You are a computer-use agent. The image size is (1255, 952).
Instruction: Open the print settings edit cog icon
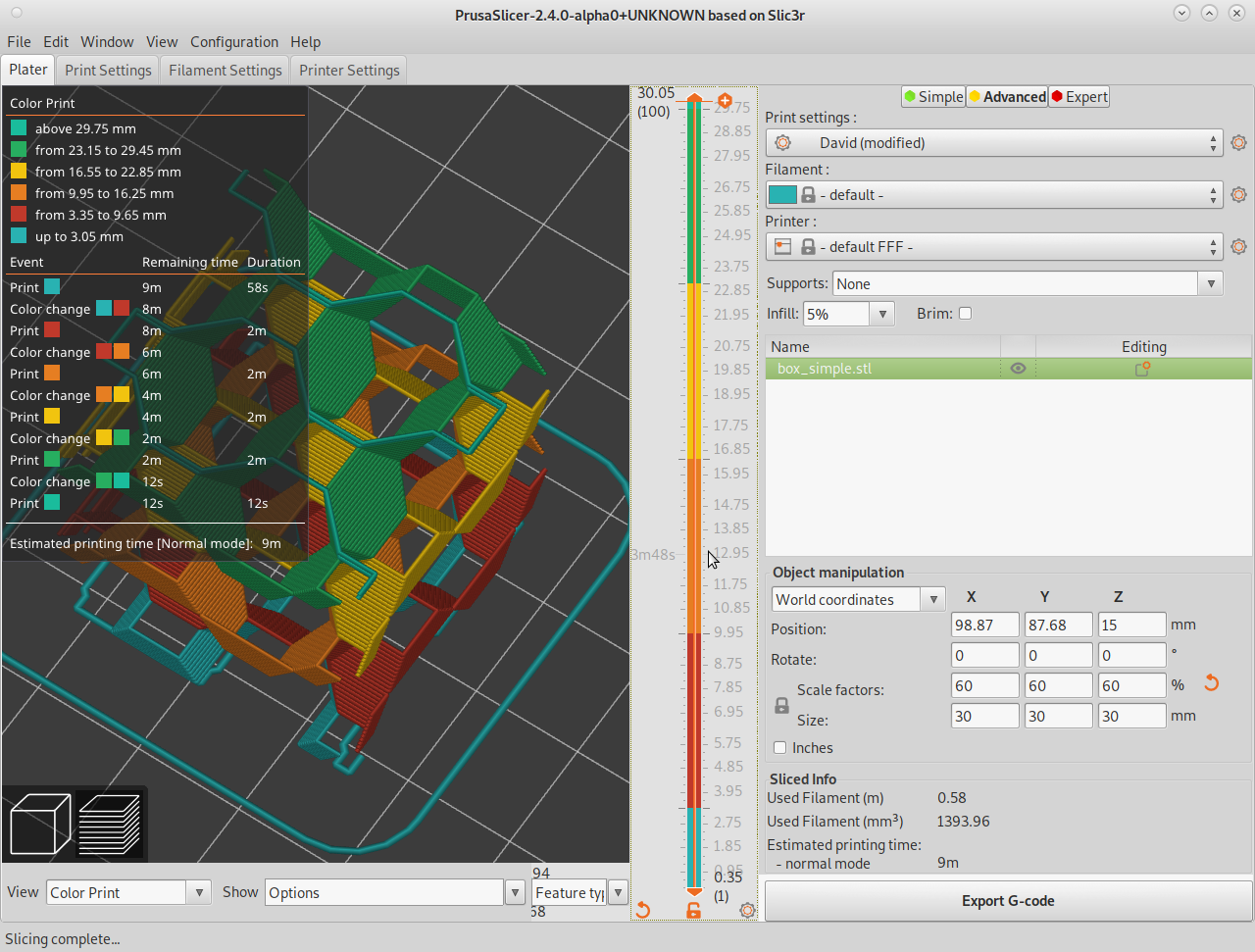(1238, 142)
